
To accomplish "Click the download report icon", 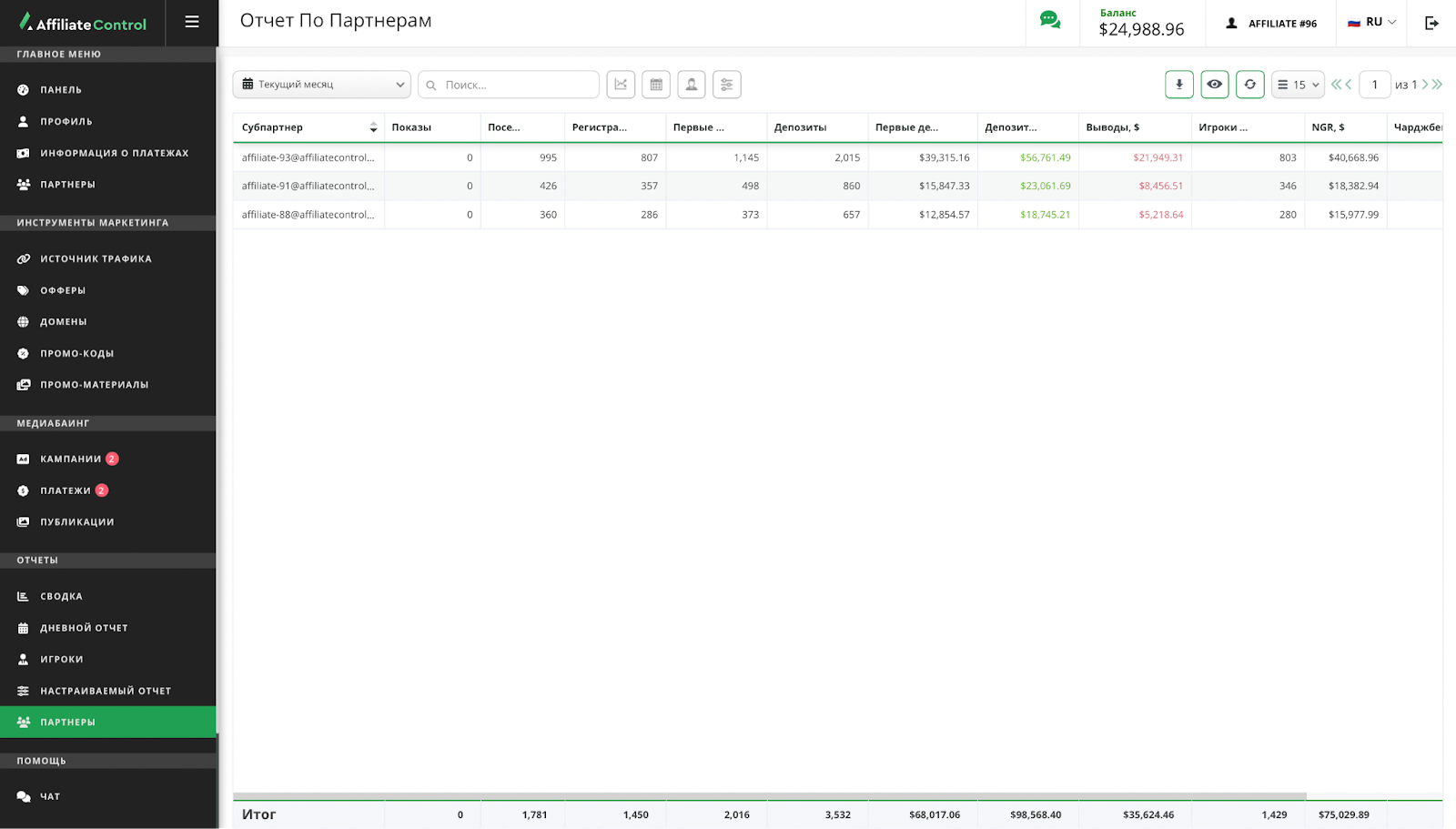I will click(x=1178, y=85).
